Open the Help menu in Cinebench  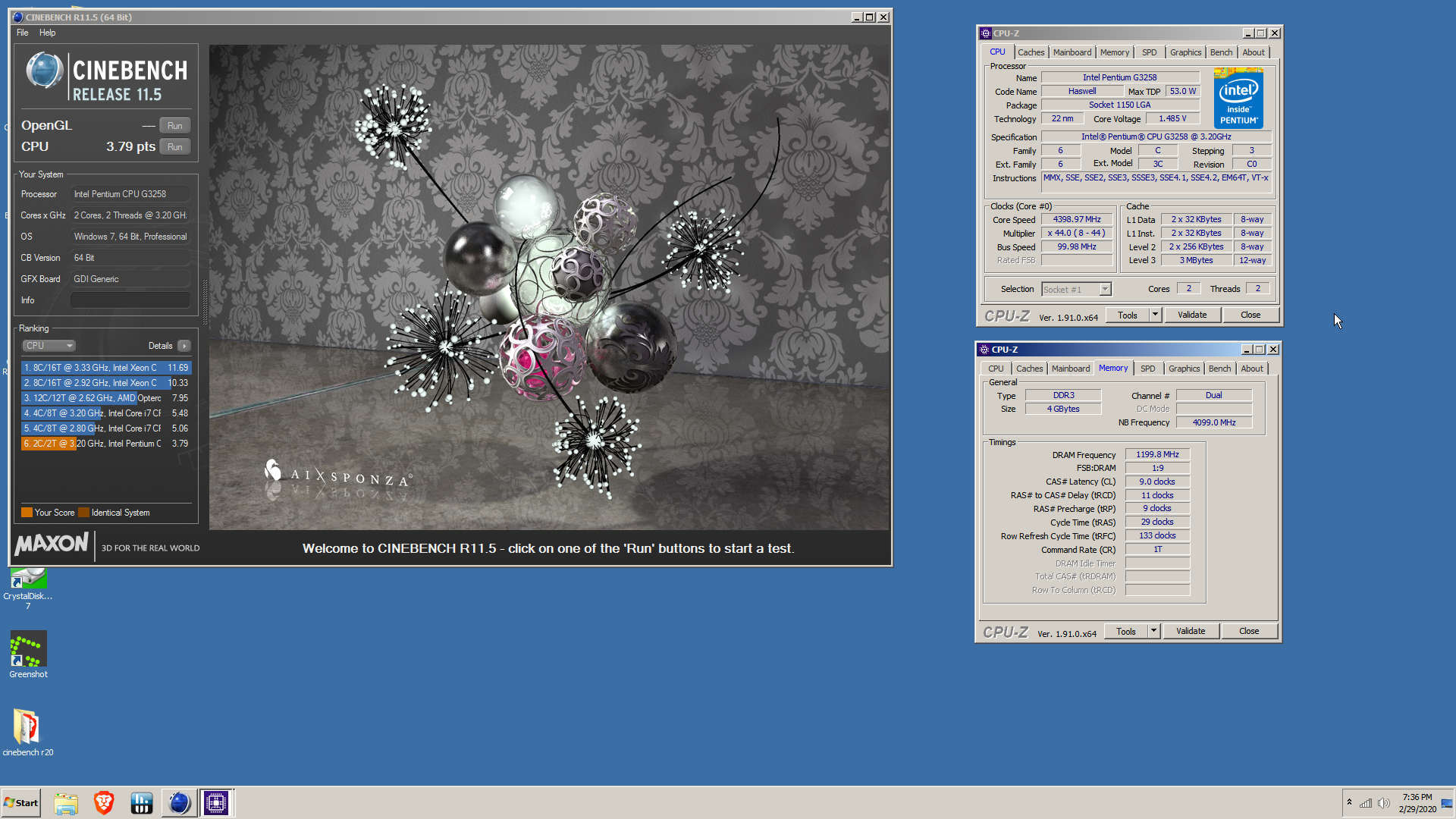coord(47,33)
